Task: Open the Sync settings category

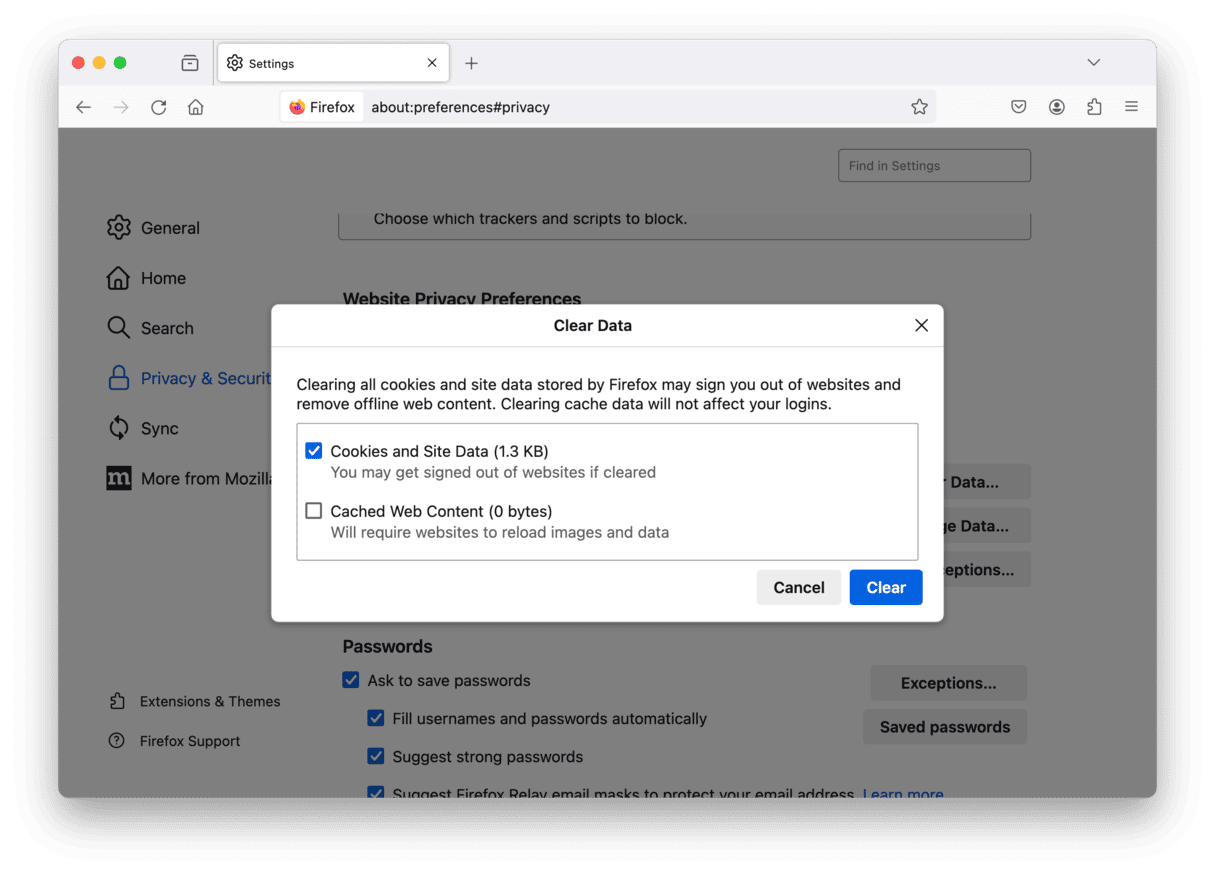Action: coord(143,428)
